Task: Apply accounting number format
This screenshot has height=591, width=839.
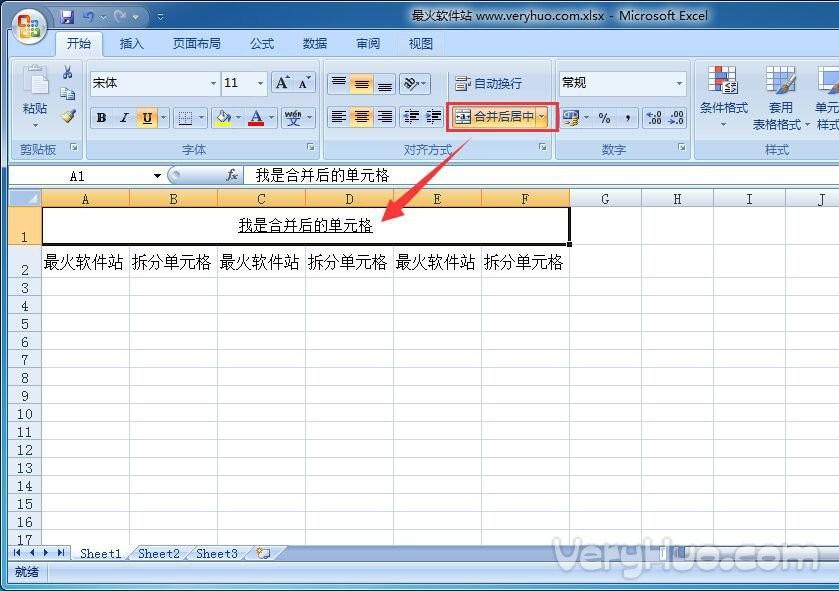Action: (570, 118)
